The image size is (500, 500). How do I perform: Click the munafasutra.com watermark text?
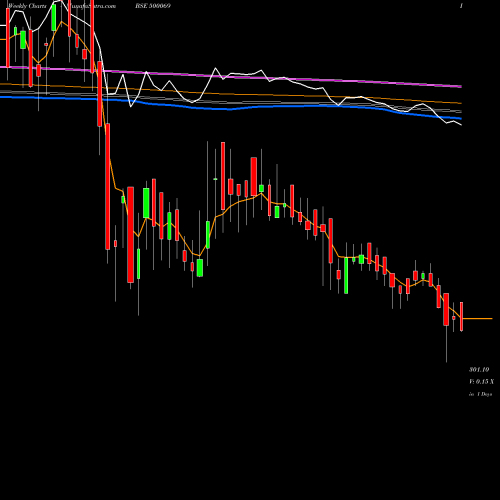click(91, 6)
